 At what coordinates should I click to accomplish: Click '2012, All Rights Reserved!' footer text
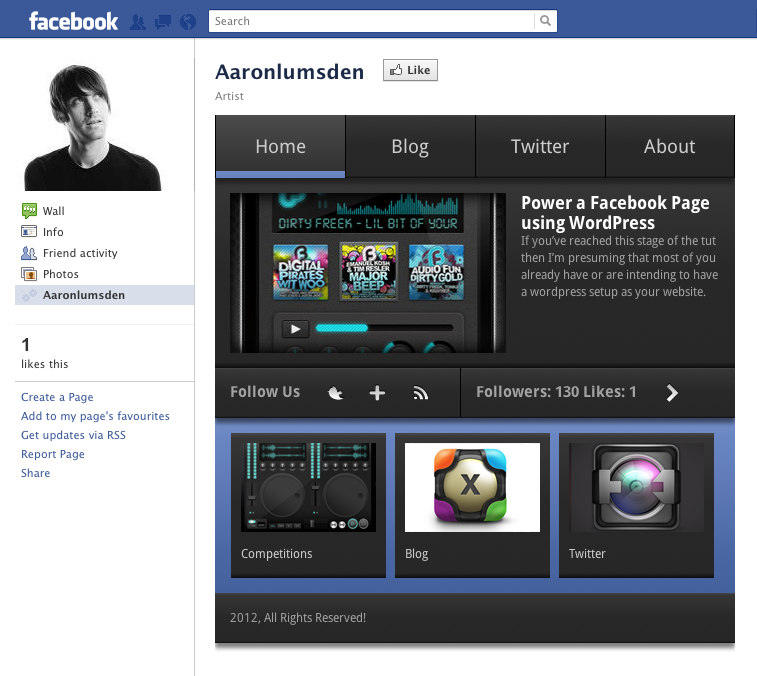[x=298, y=618]
